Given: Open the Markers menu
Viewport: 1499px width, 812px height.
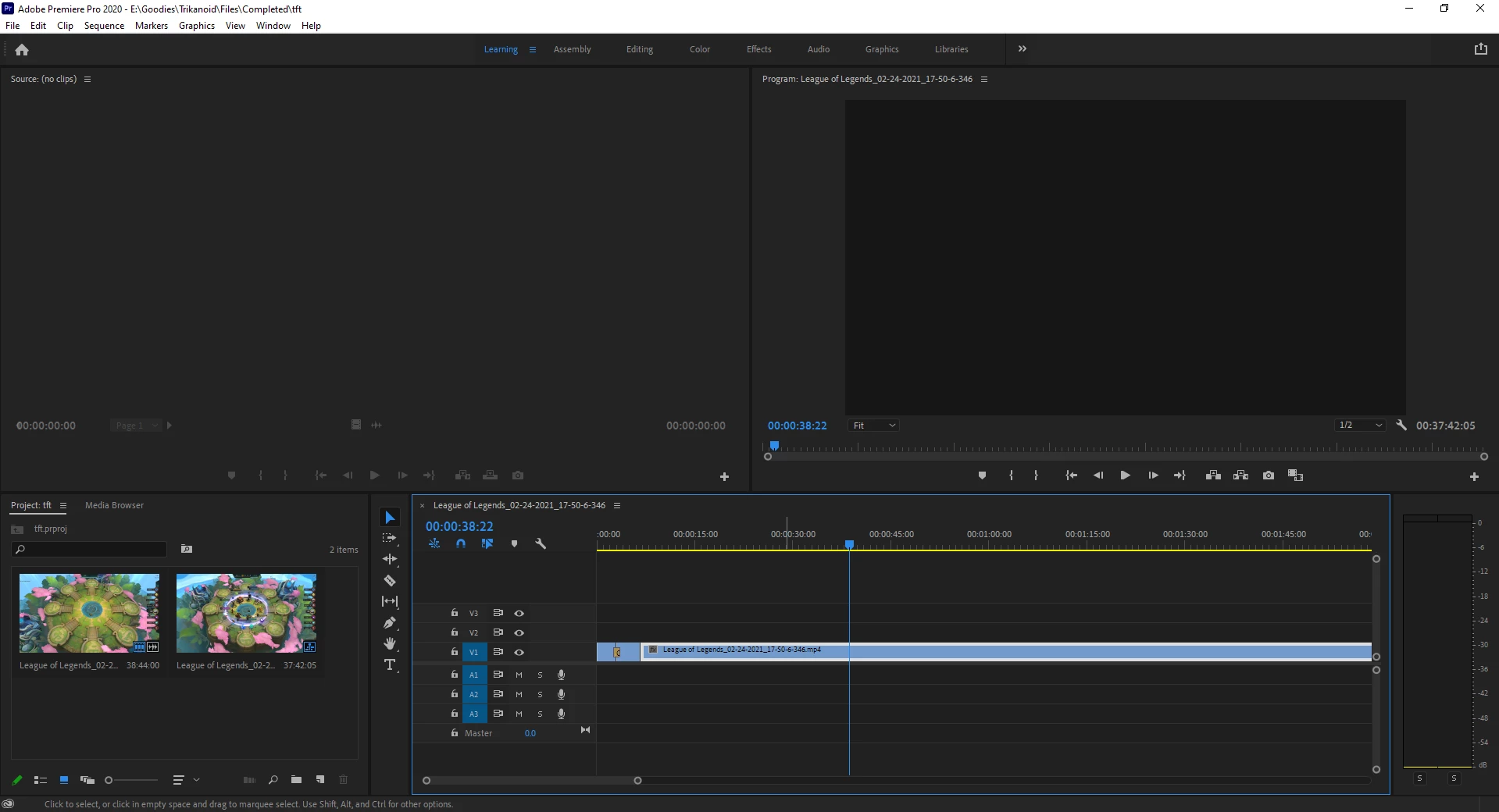Looking at the screenshot, I should [x=152, y=26].
